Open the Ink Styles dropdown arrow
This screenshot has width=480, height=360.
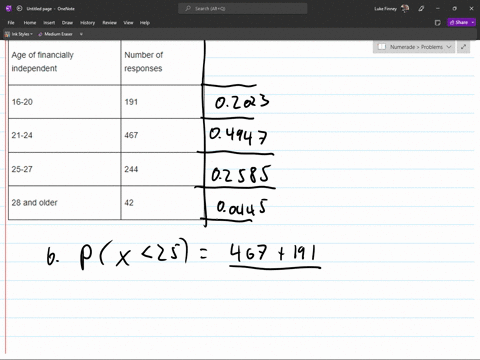tap(31, 34)
